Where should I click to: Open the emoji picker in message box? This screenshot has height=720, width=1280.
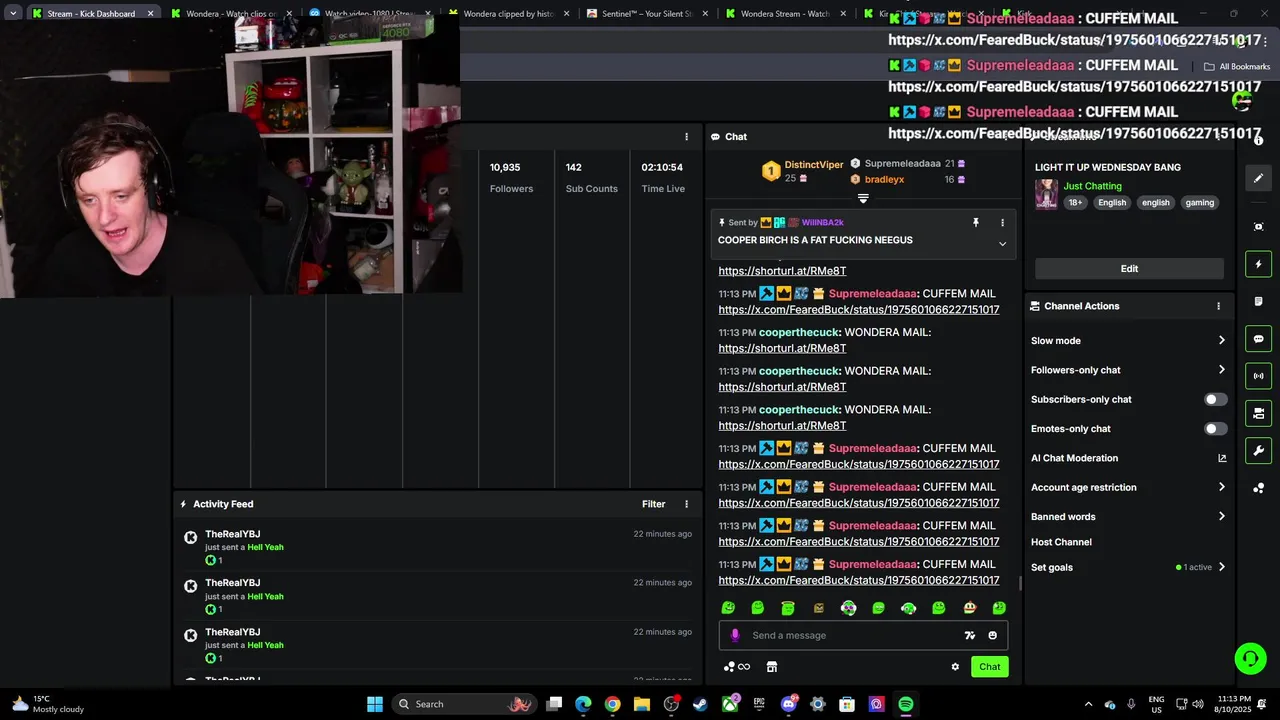click(992, 635)
